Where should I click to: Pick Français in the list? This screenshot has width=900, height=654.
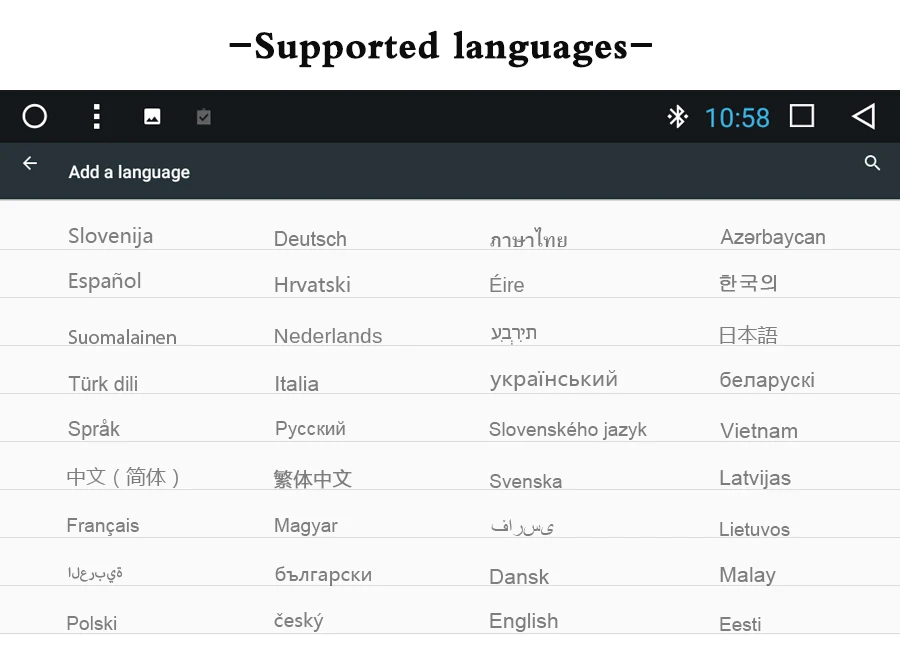(103, 525)
